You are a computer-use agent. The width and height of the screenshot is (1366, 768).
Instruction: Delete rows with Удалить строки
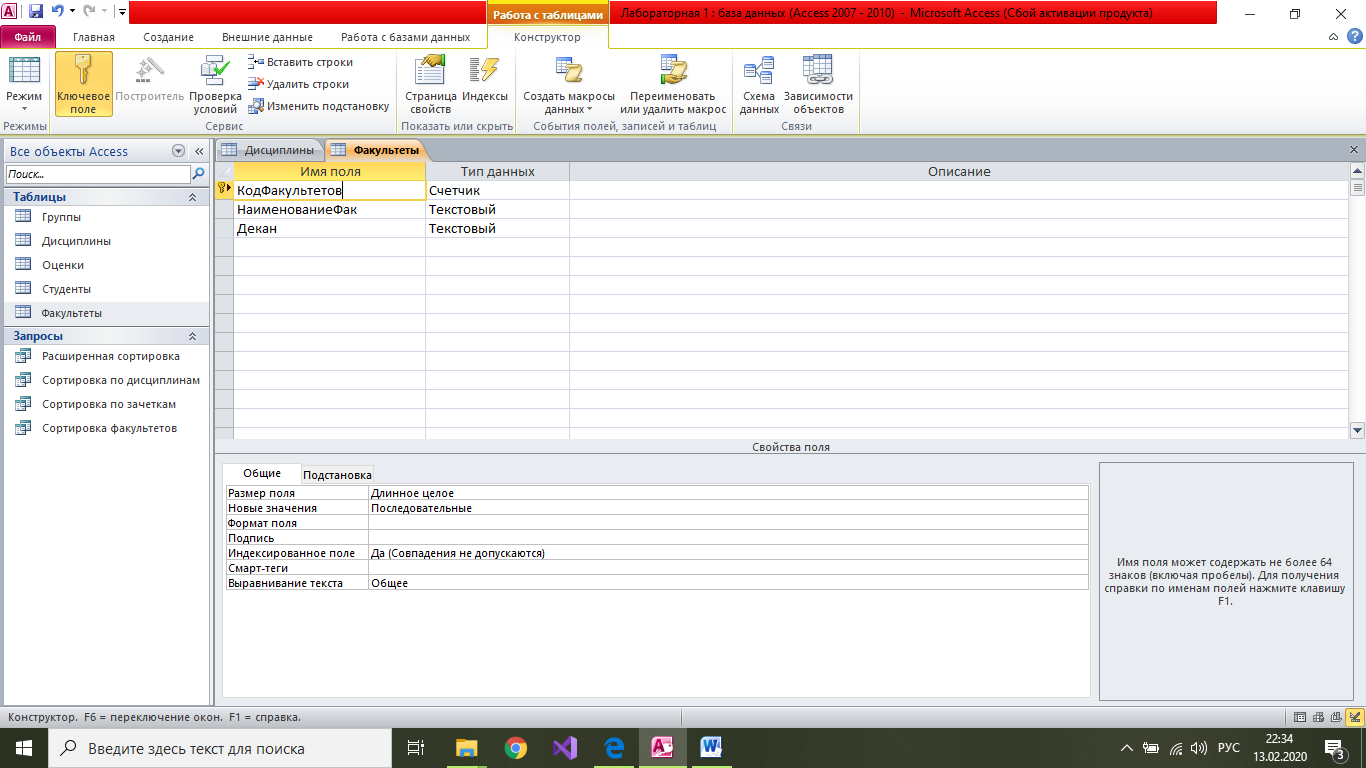click(x=298, y=84)
